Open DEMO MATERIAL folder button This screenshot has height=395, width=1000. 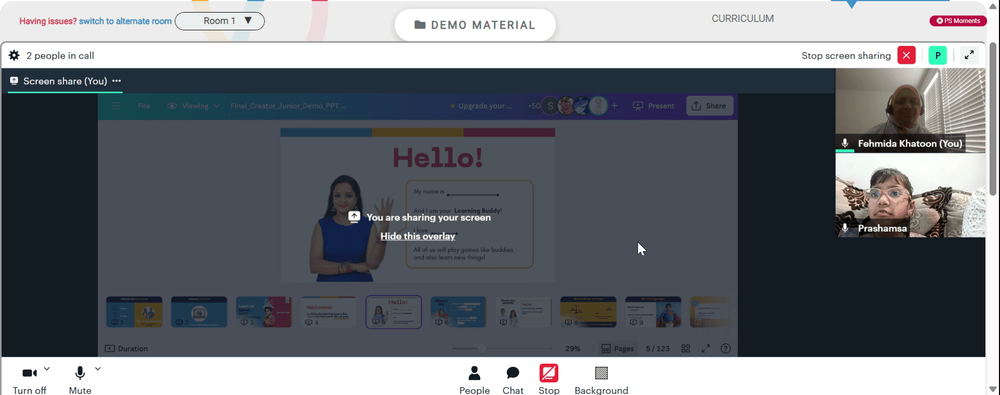(x=475, y=25)
